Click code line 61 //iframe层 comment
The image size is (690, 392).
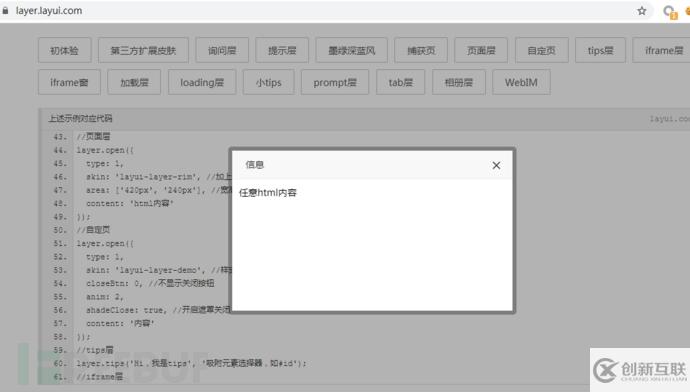(99, 377)
